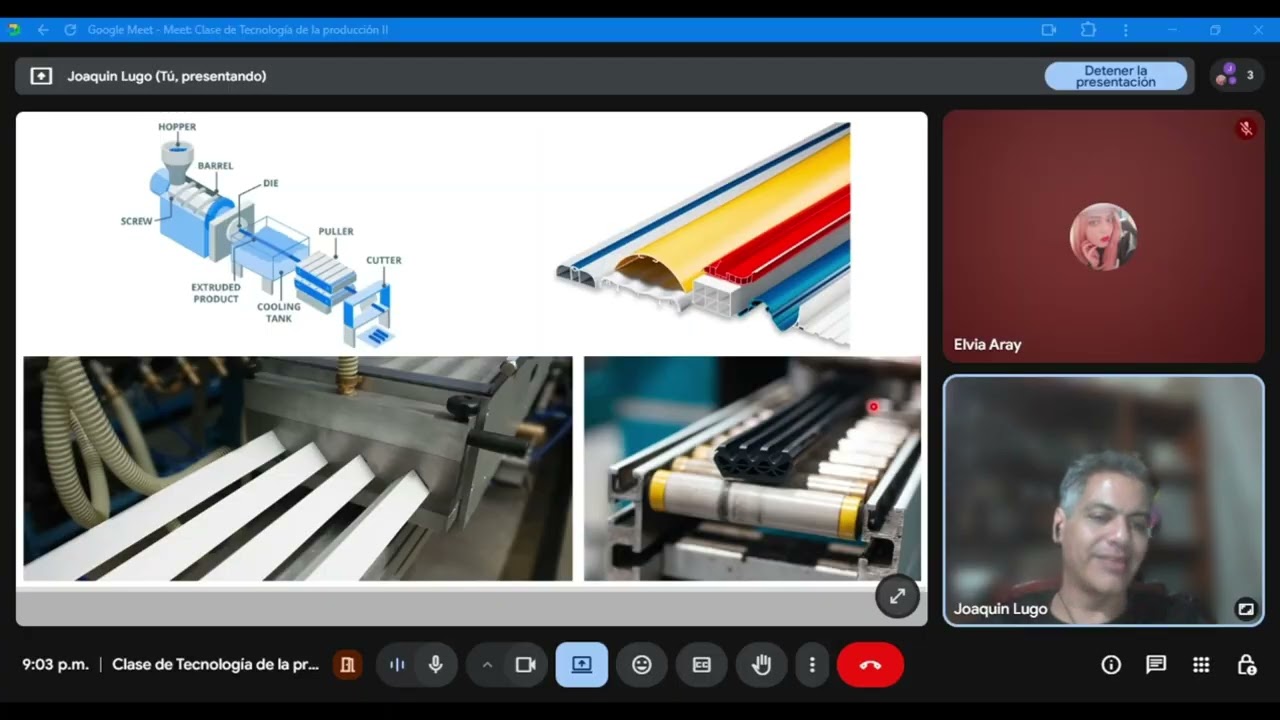Click the orange companion mode badge icon
This screenshot has width=1280, height=720.
pyautogui.click(x=347, y=665)
